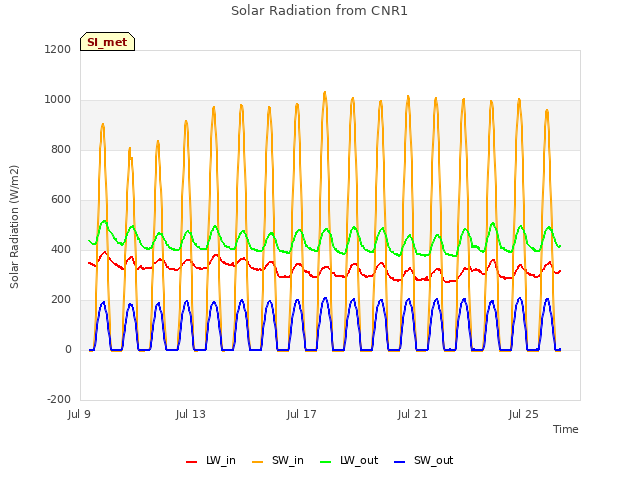Click the 400 y-axis label

[61, 249]
